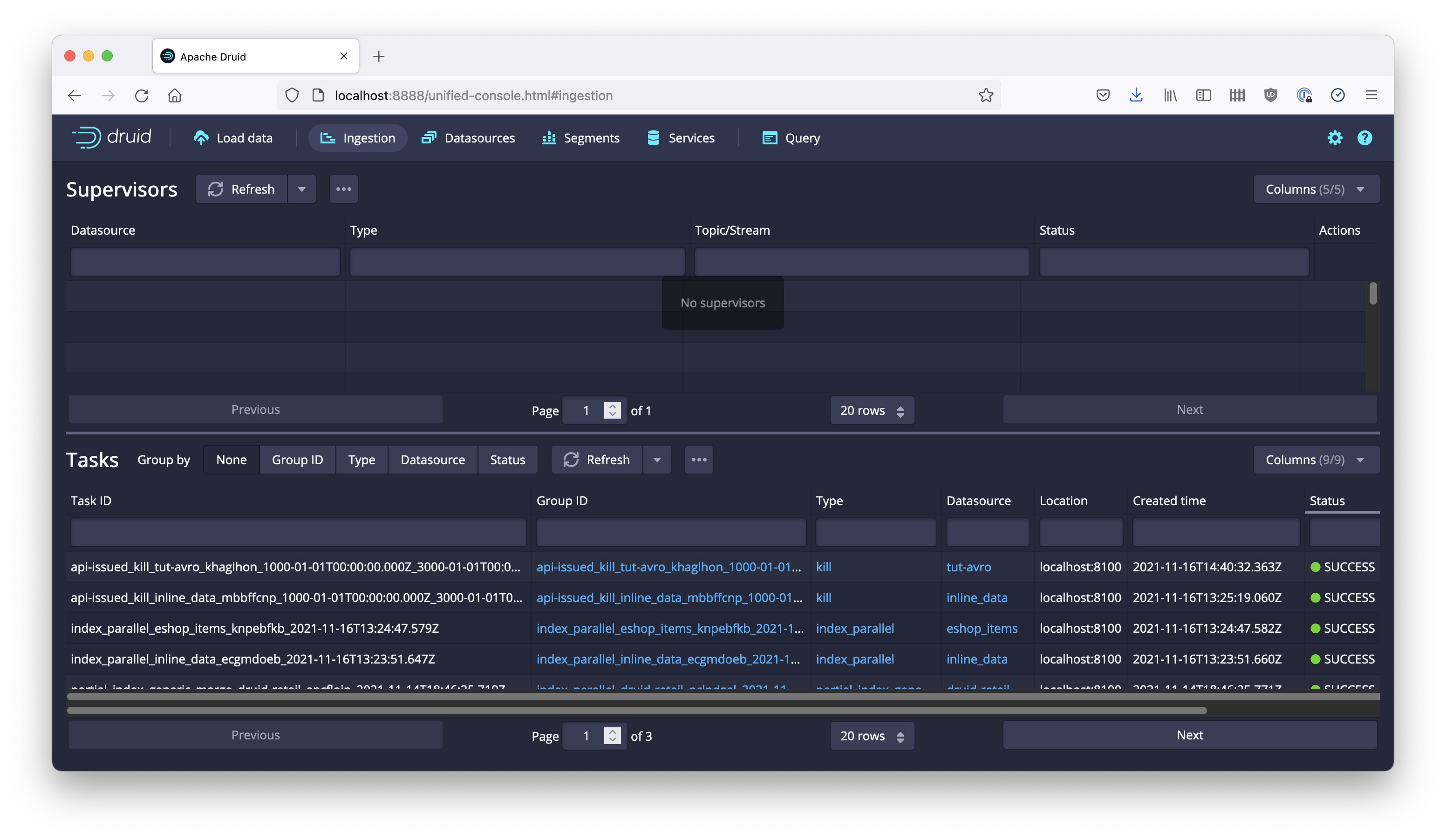
Task: Click Next button under Tasks table
Action: 1189,735
